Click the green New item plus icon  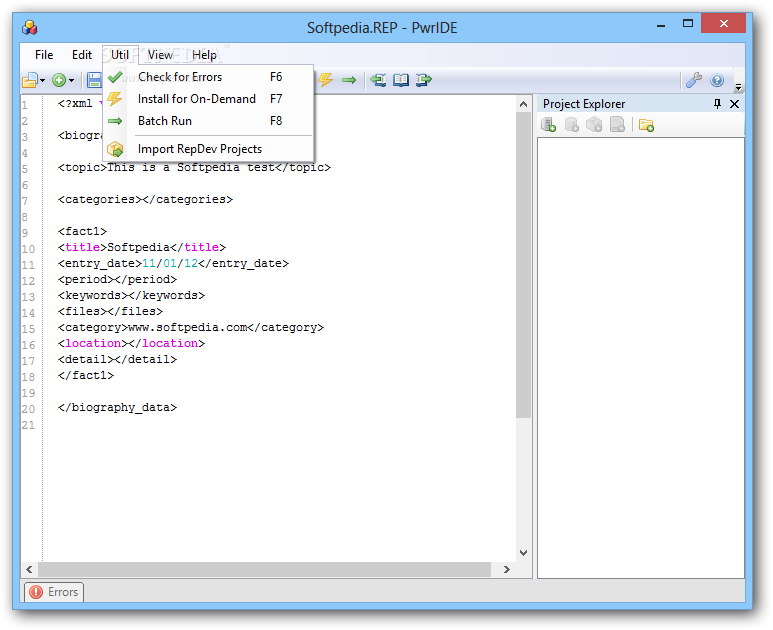(59, 80)
